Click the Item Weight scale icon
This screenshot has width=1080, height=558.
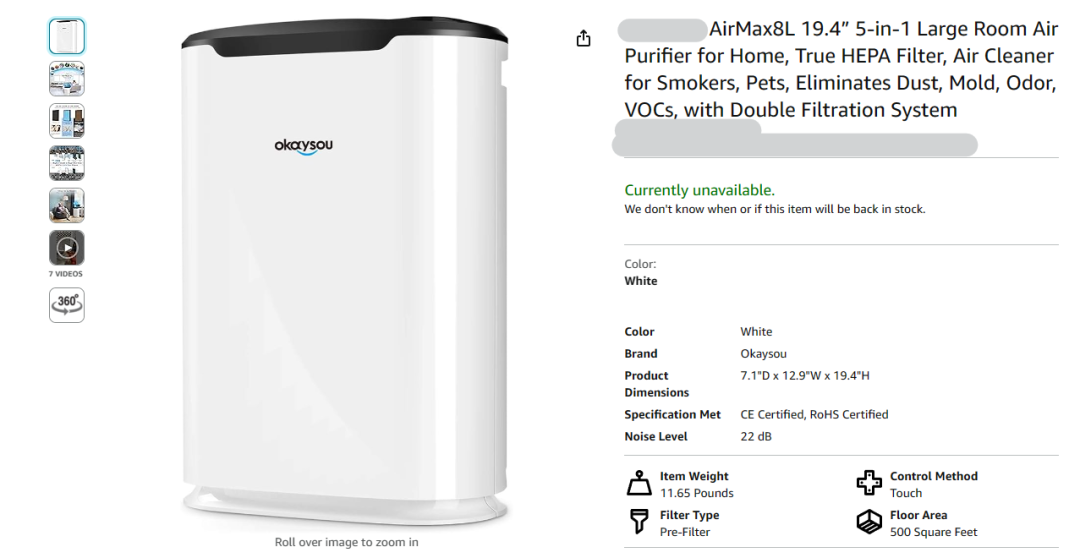pos(639,484)
